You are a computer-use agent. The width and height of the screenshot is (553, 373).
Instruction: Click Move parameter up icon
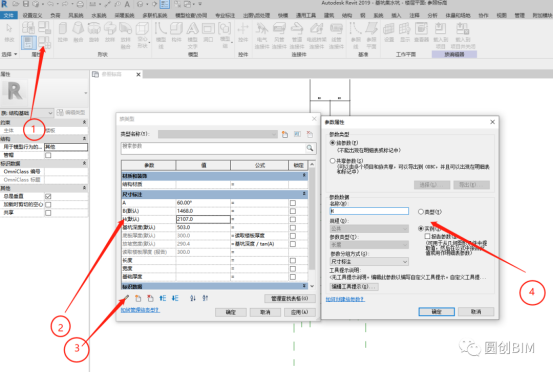click(163, 298)
